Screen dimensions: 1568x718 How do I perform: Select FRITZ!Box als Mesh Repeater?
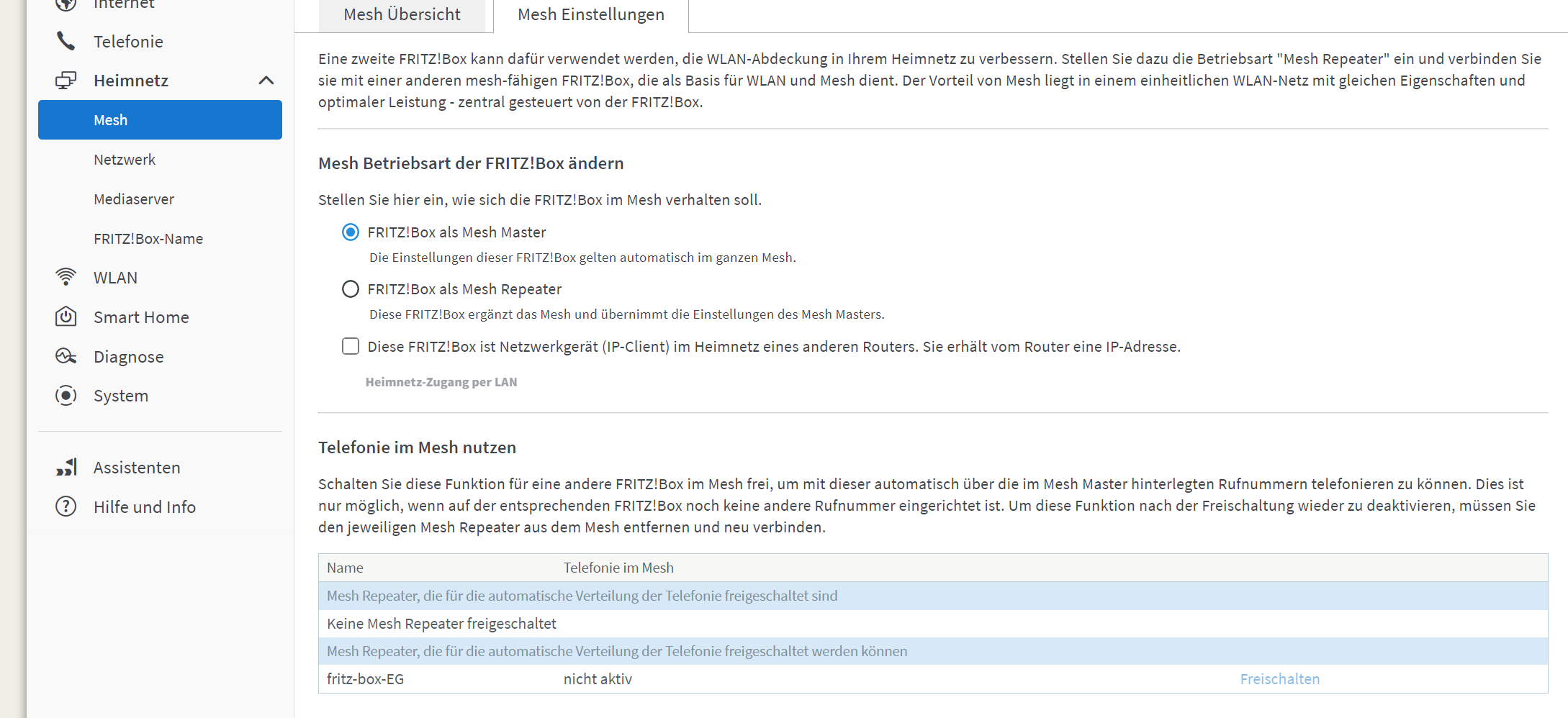(351, 288)
